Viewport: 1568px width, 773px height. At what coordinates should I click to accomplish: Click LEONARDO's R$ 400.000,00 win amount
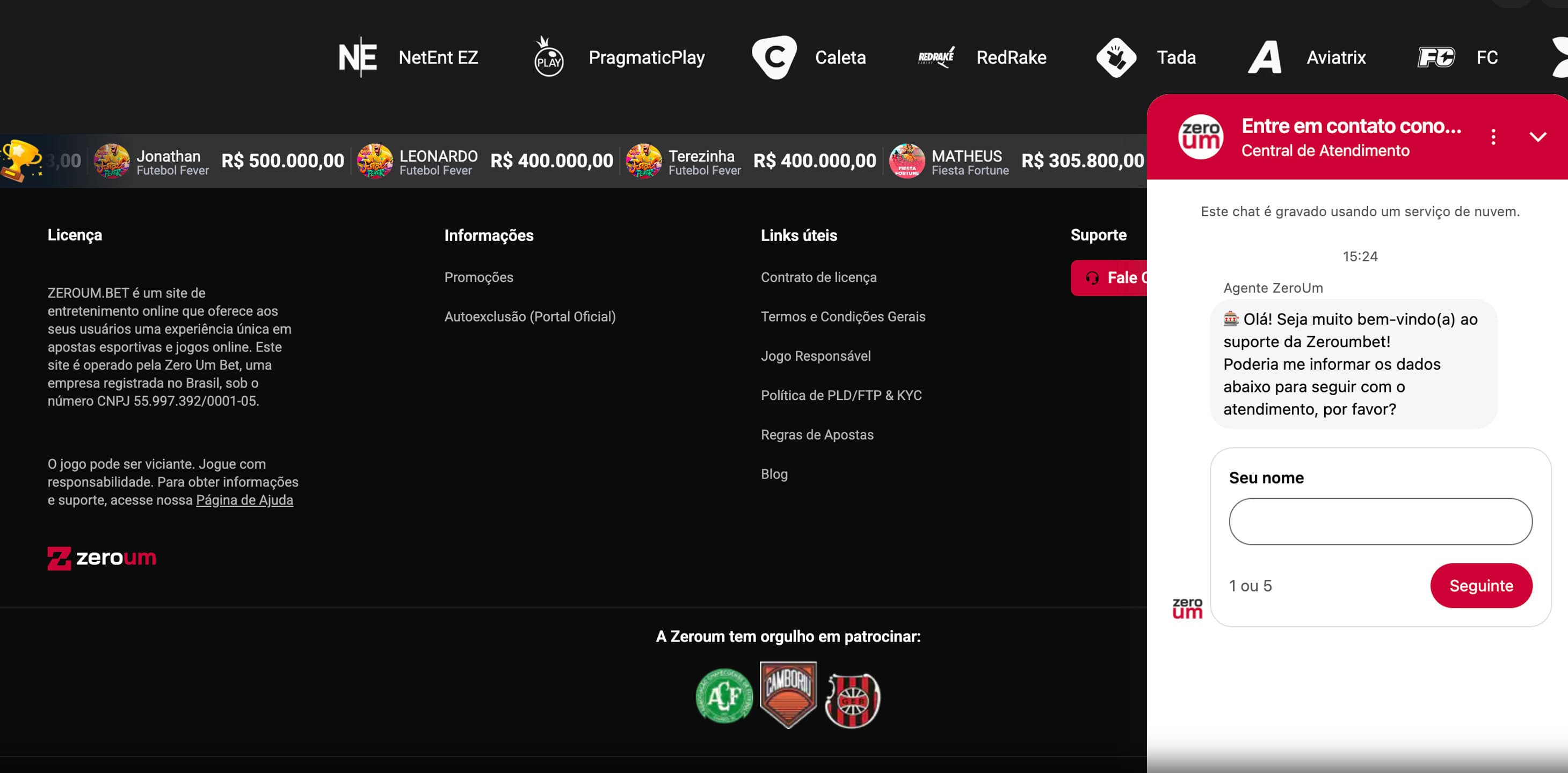[551, 161]
